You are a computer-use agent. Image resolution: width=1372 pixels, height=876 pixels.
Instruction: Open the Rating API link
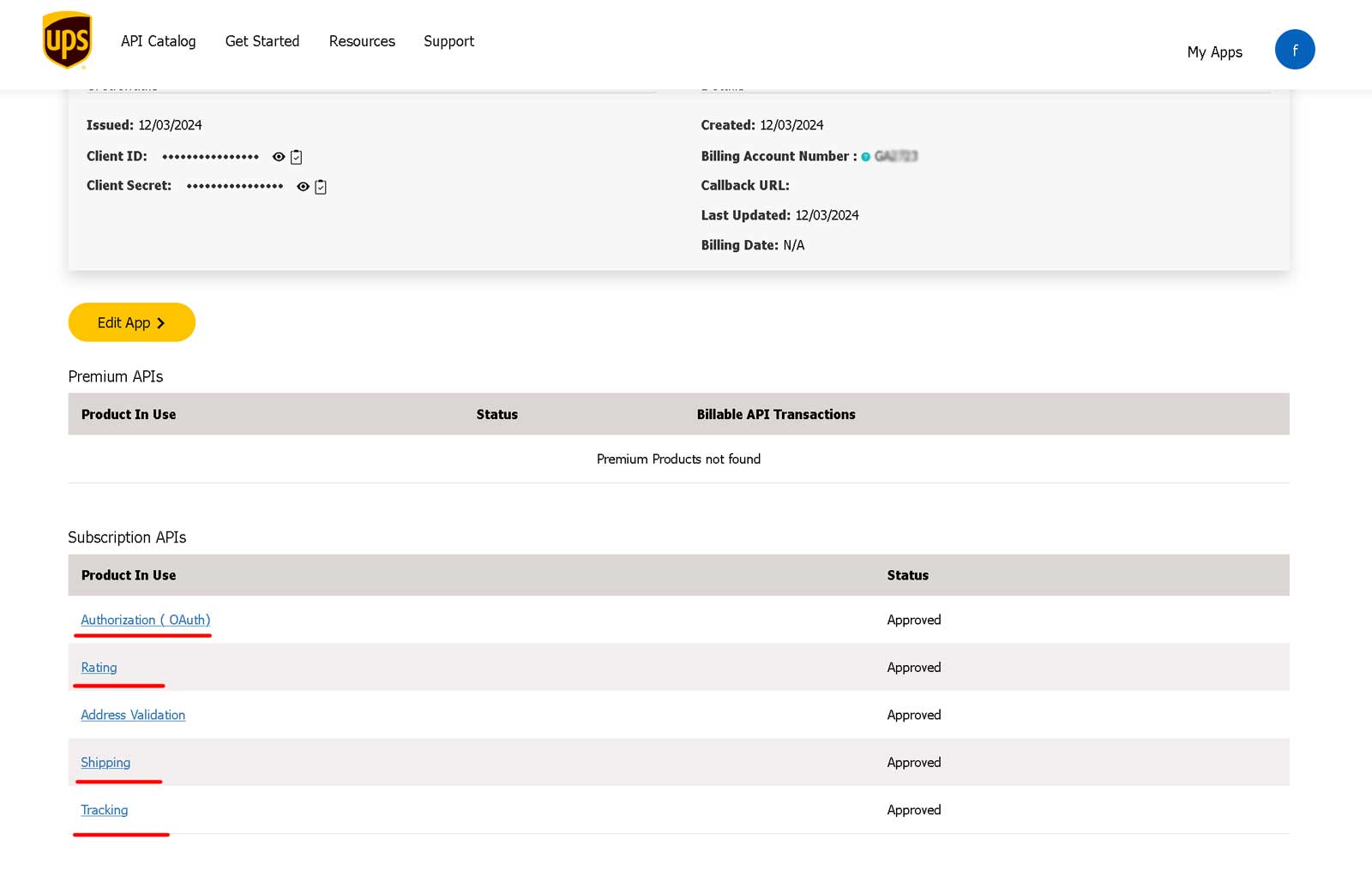pyautogui.click(x=99, y=668)
